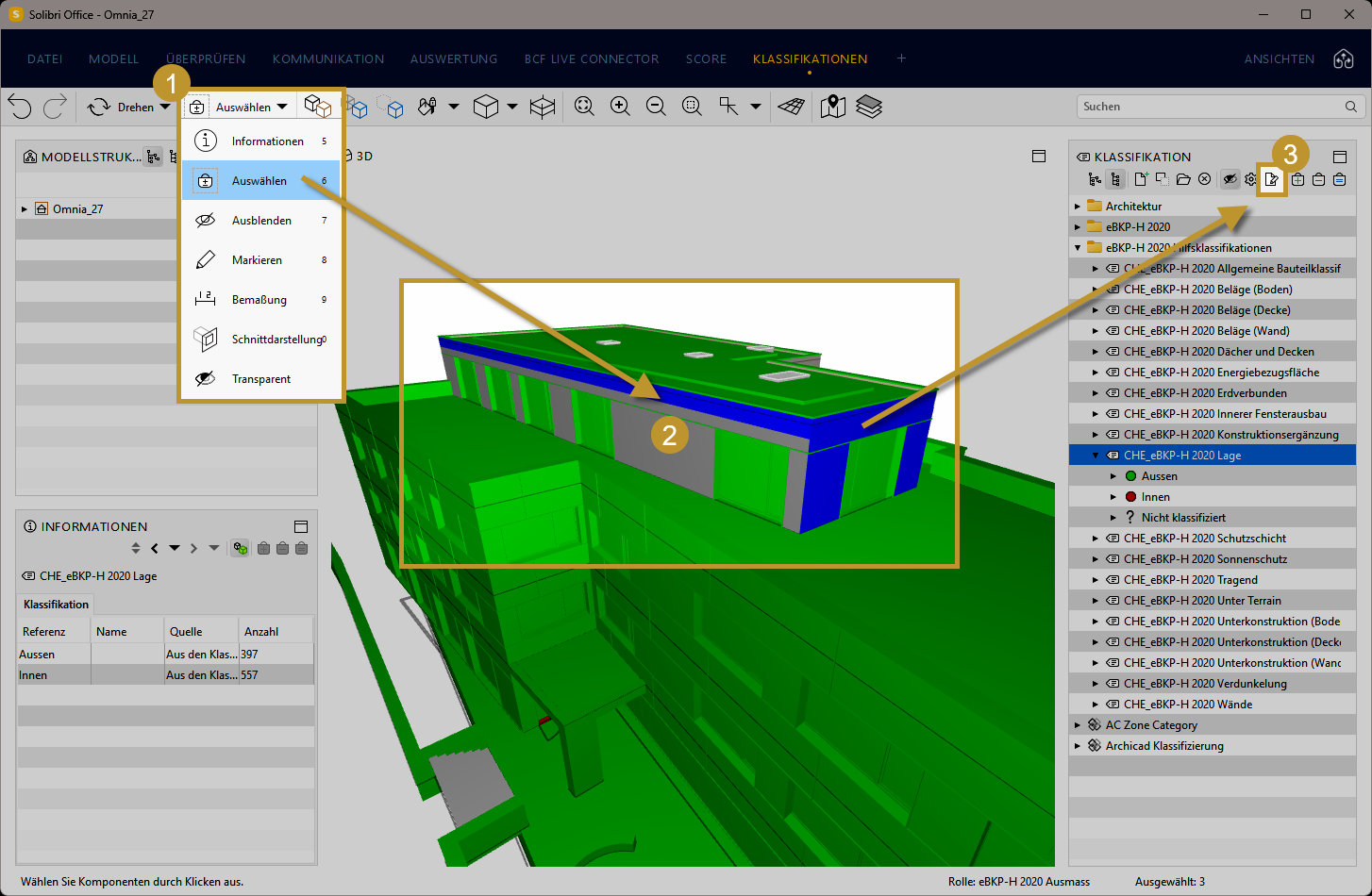The width and height of the screenshot is (1372, 896).
Task: Maximize the INFORMATIONEN panel
Action: click(x=301, y=526)
